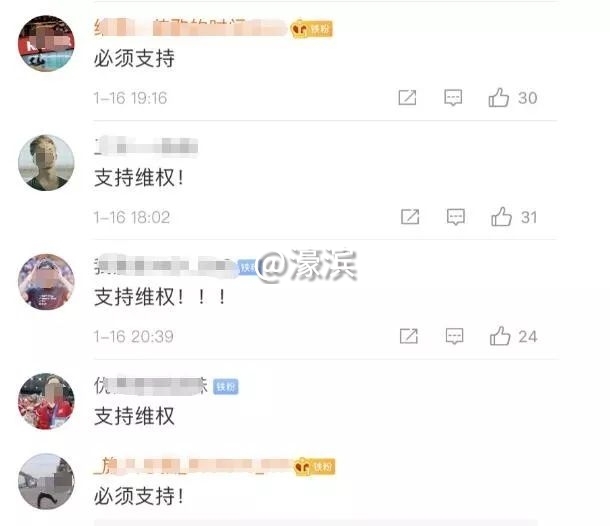Open avatar of the 20:39 commenter
Image resolution: width=610 pixels, height=526 pixels.
[x=46, y=282]
